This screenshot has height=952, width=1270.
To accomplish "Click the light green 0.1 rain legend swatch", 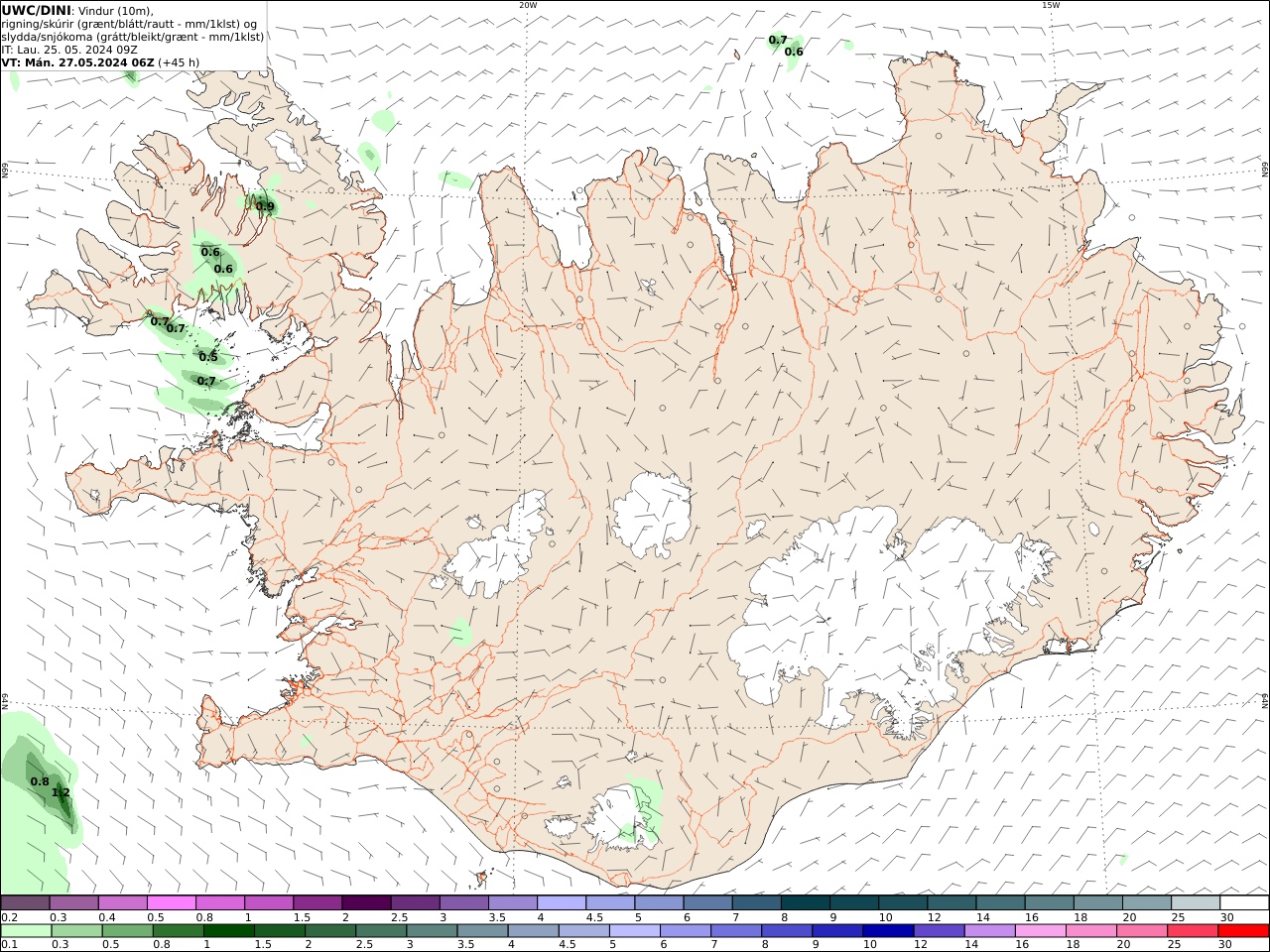I will (x=26, y=930).
